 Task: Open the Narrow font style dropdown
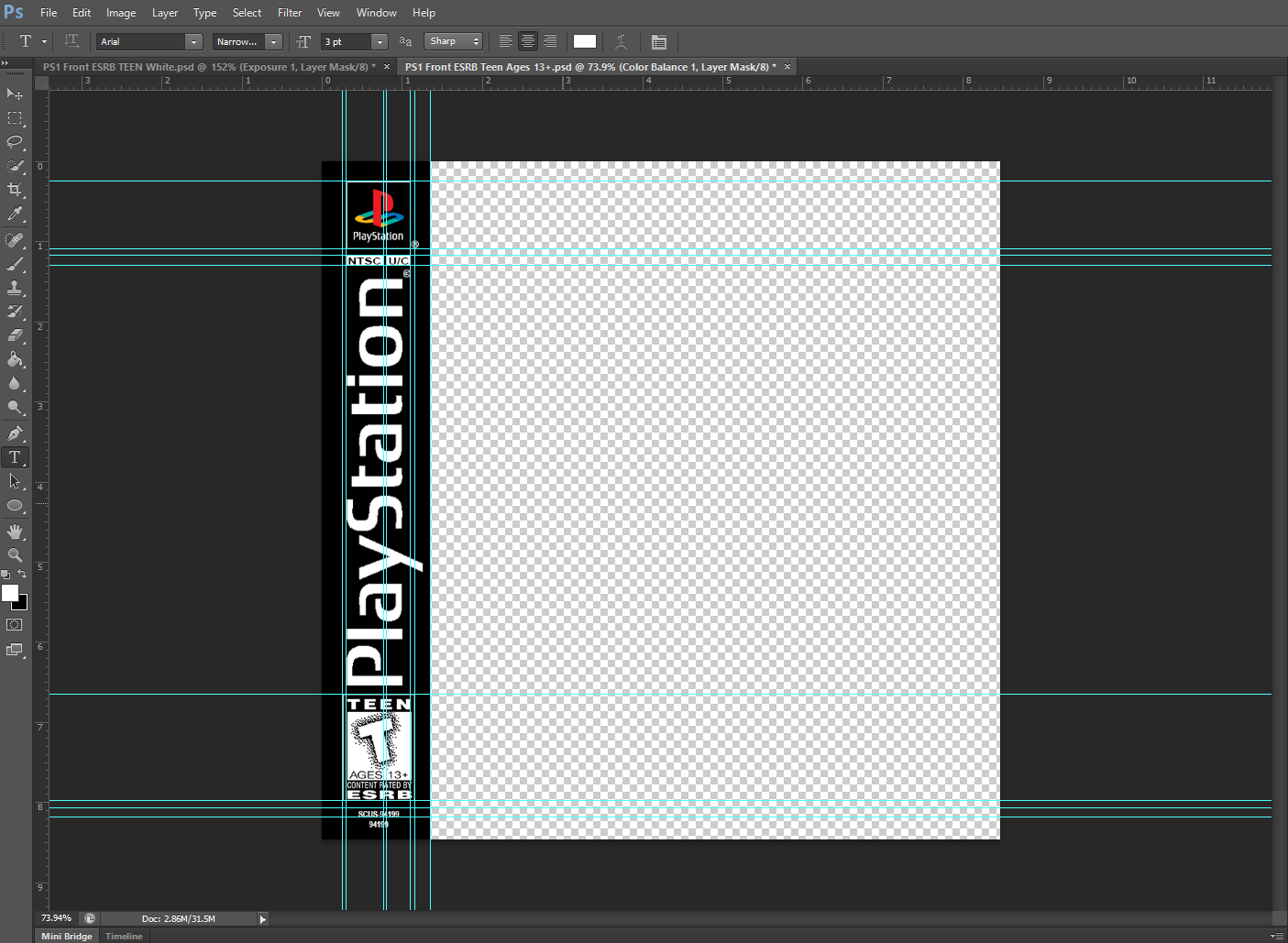click(x=273, y=41)
